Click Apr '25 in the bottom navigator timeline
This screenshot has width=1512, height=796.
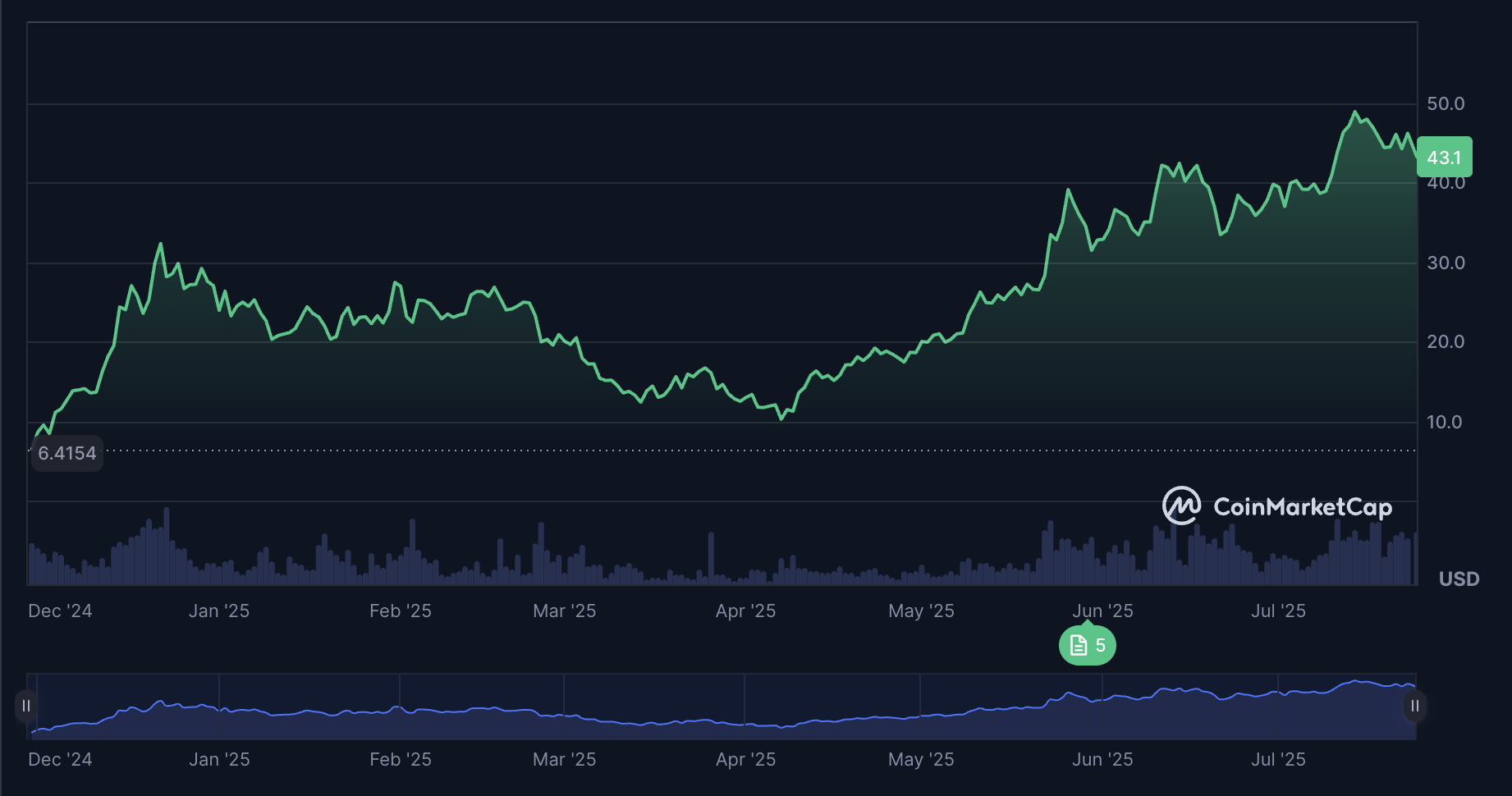coord(745,760)
